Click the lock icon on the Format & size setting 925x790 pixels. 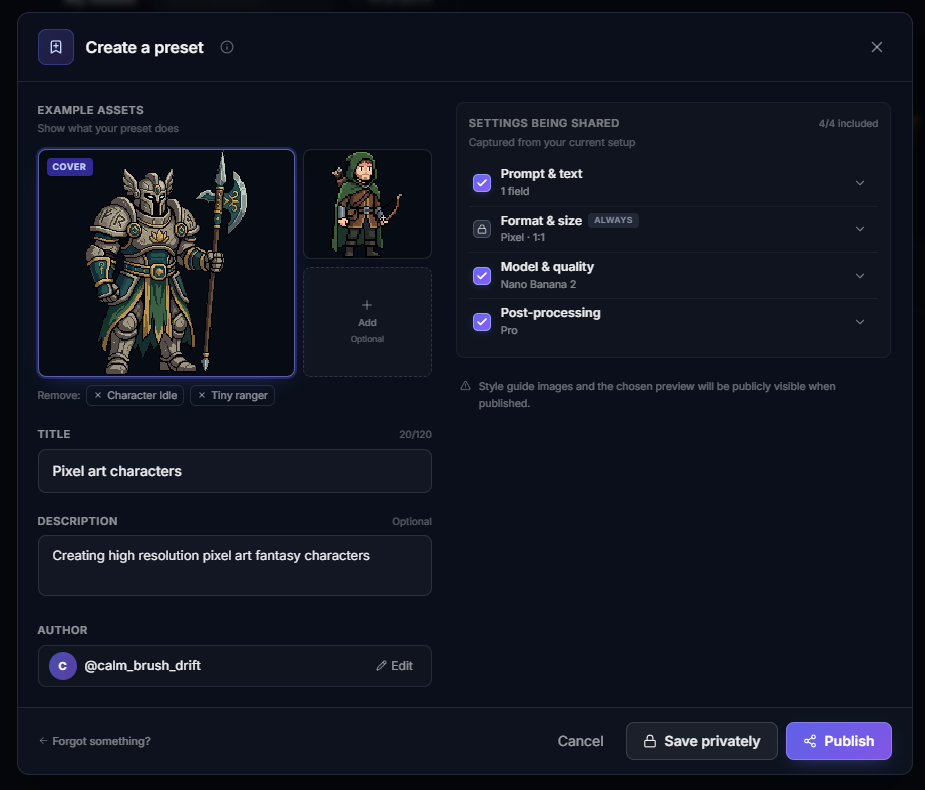tap(481, 228)
